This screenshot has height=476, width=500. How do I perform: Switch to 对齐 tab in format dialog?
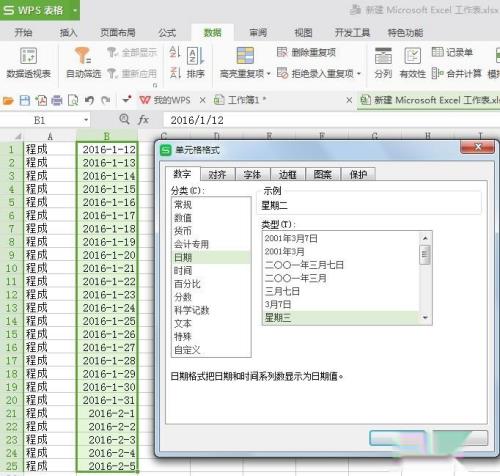217,174
